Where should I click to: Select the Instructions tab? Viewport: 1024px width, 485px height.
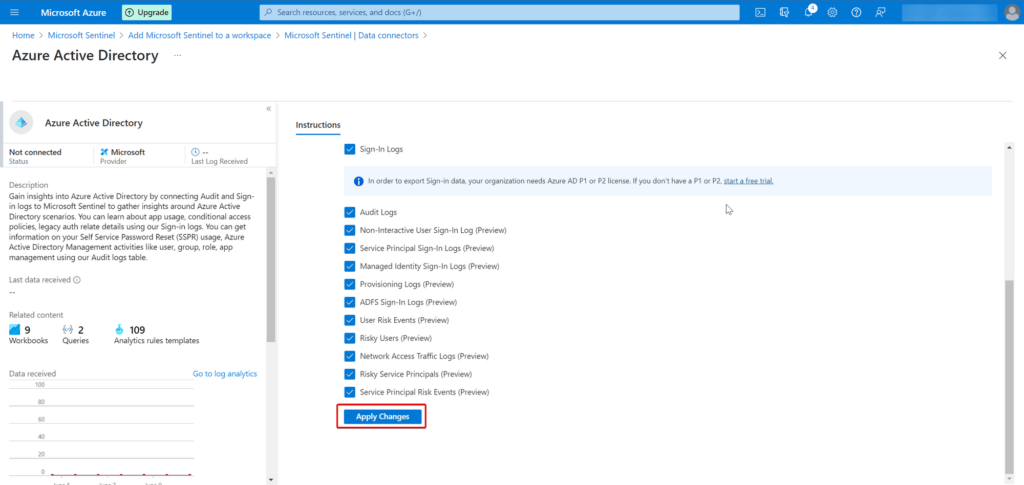pos(318,125)
